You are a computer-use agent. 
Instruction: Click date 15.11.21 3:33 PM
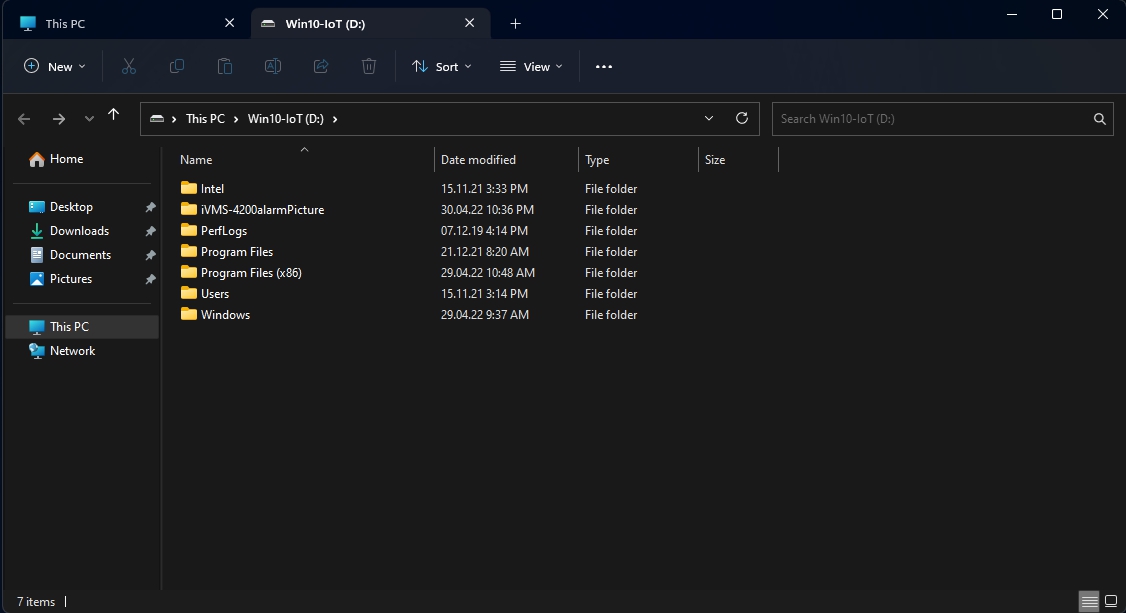[484, 189]
